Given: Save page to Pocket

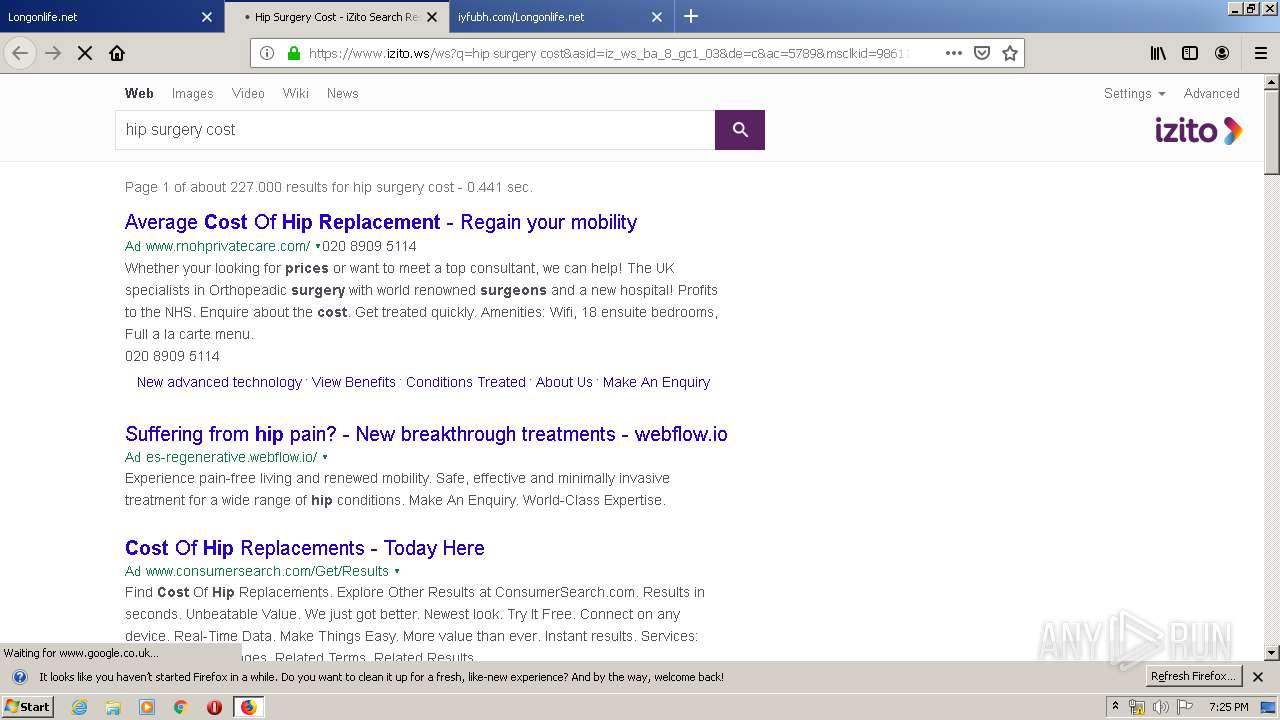Looking at the screenshot, I should tap(982, 53).
